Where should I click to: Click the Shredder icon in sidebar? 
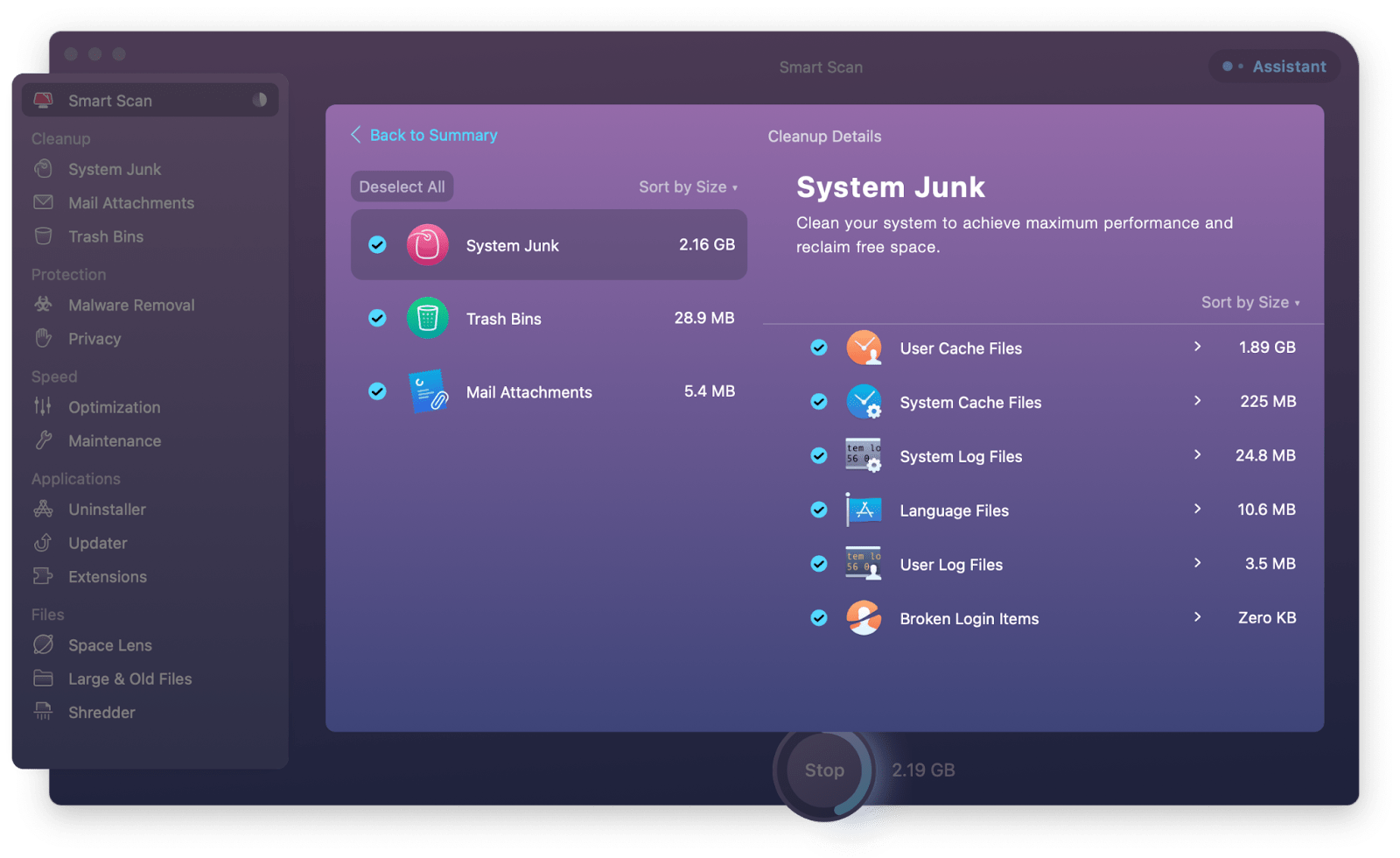[x=43, y=712]
